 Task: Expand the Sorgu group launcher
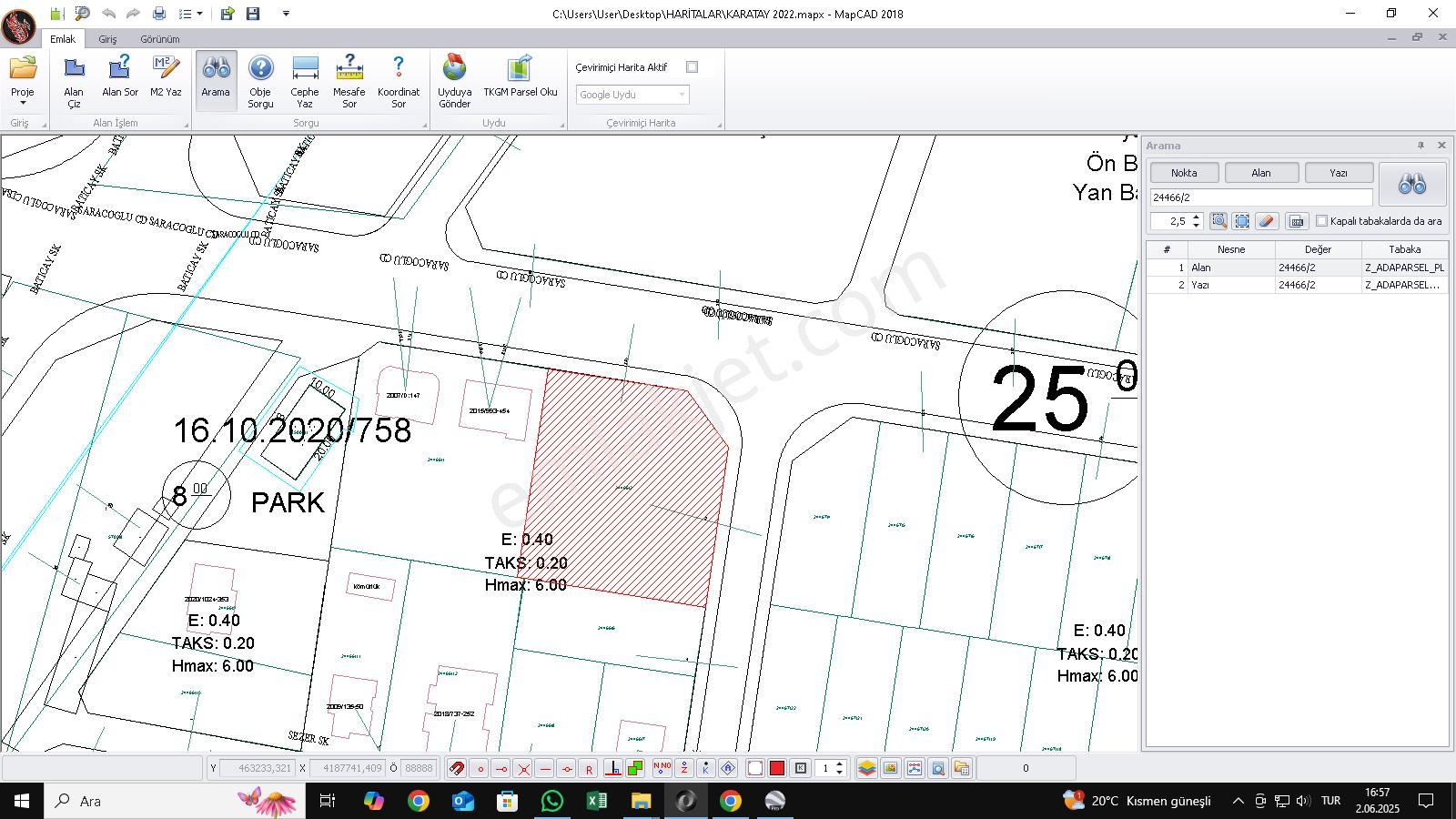point(424,125)
